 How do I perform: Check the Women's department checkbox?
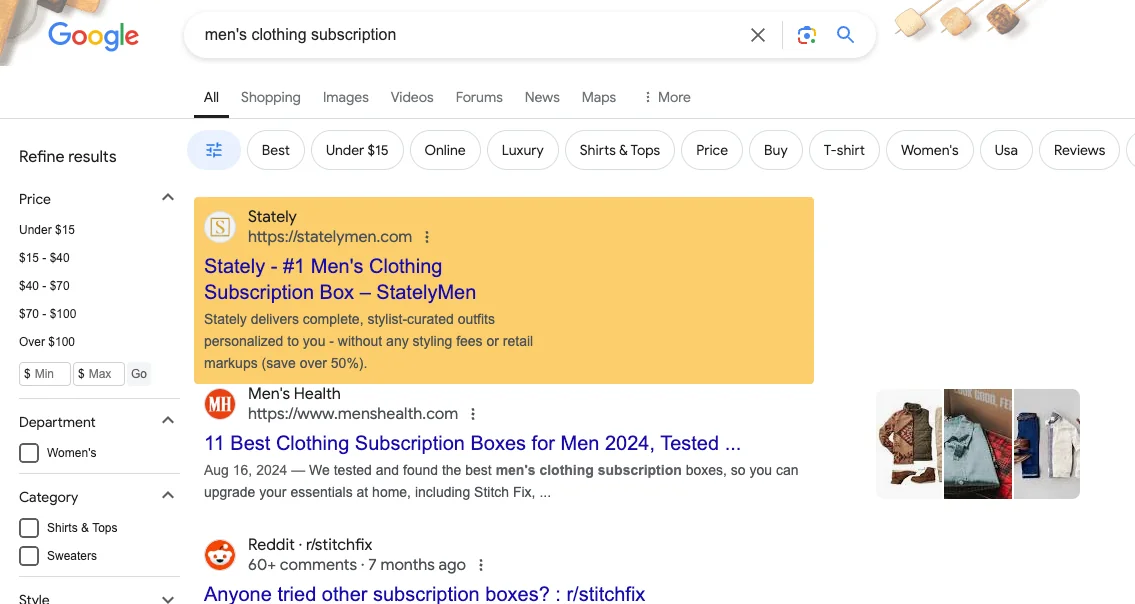(x=30, y=453)
